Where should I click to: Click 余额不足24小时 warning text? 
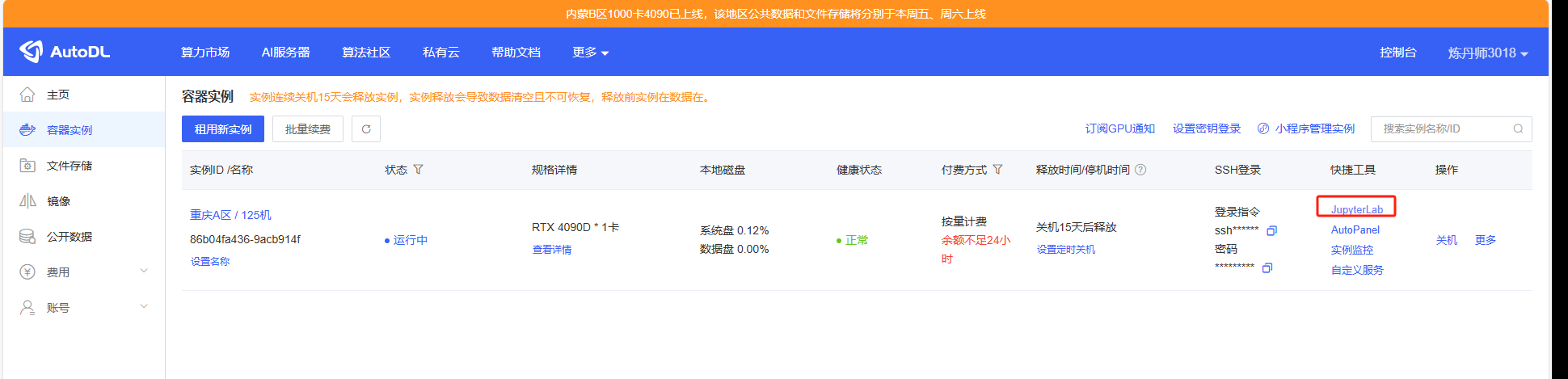[976, 250]
